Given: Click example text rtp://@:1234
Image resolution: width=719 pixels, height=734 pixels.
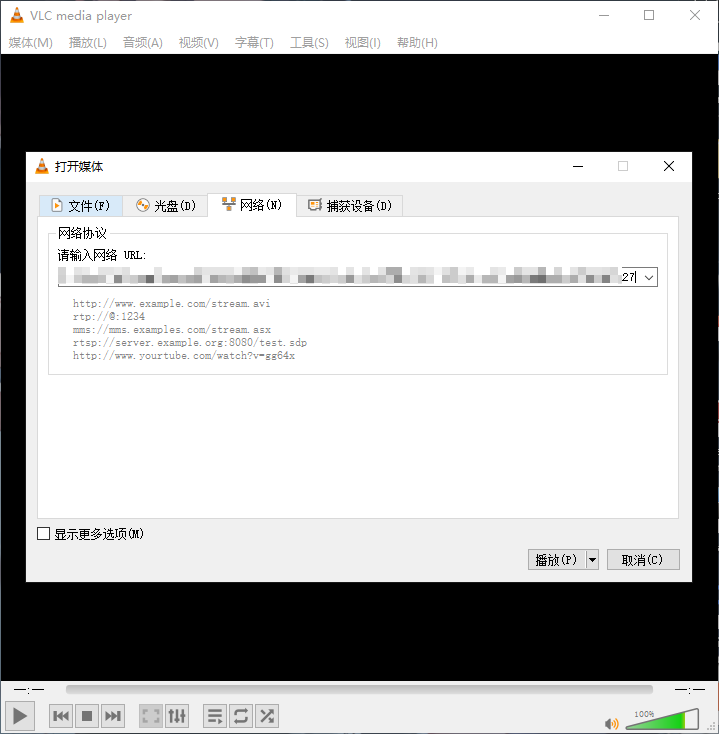Looking at the screenshot, I should click(x=109, y=316).
